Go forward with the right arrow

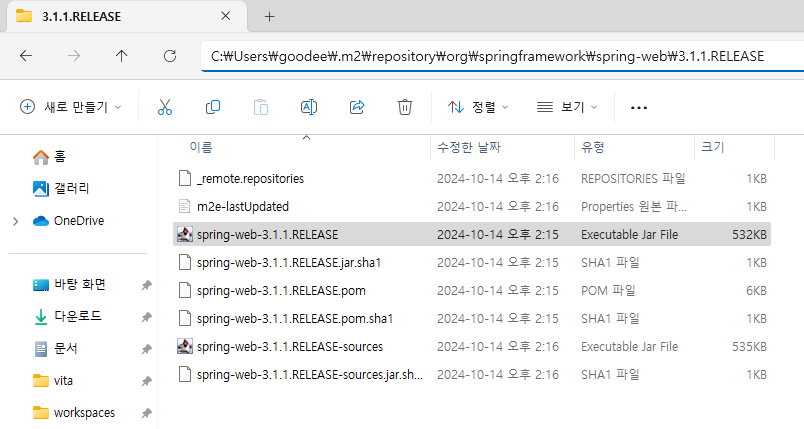(x=74, y=56)
